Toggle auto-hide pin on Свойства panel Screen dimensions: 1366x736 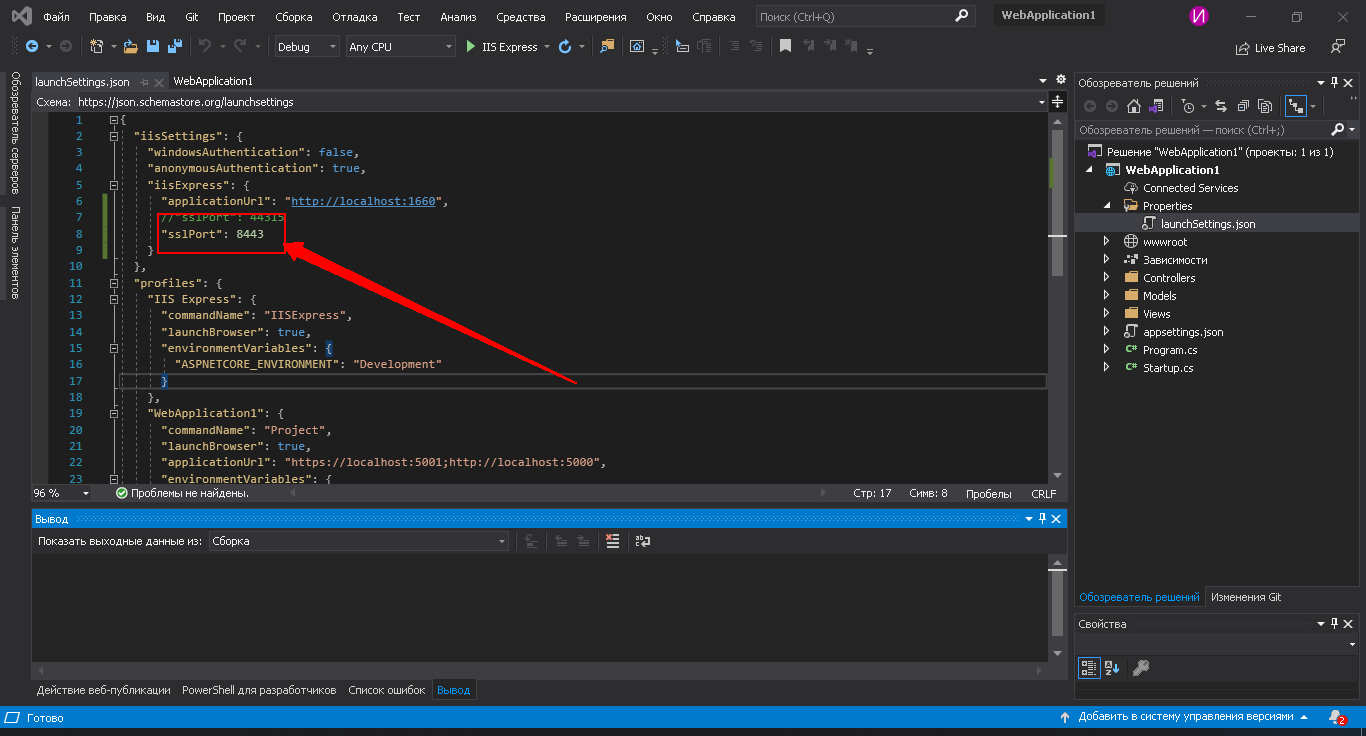click(1334, 624)
